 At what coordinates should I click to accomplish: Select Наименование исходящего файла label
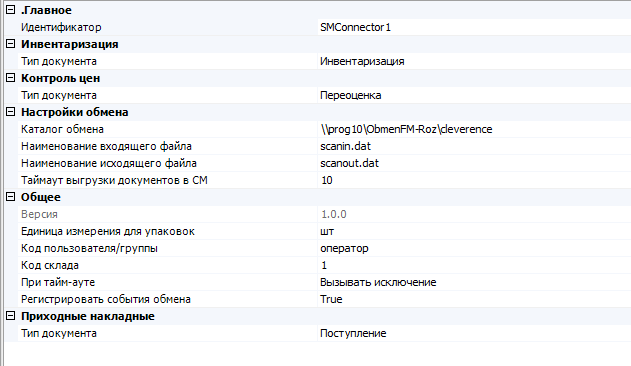pyautogui.click(x=109, y=163)
